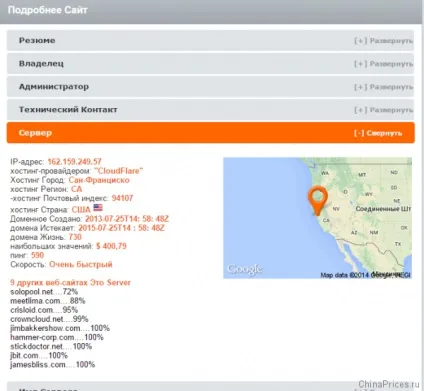
Task: Click domain expiry date 2015-07-25T14
Action: point(122,228)
